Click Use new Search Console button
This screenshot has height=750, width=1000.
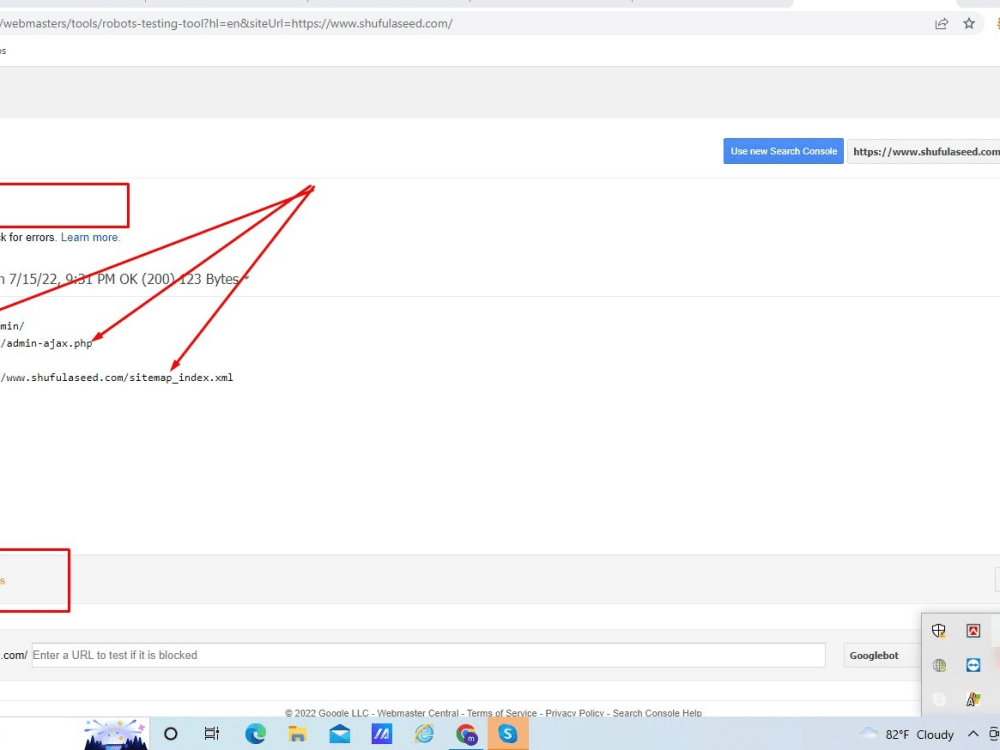pyautogui.click(x=783, y=151)
